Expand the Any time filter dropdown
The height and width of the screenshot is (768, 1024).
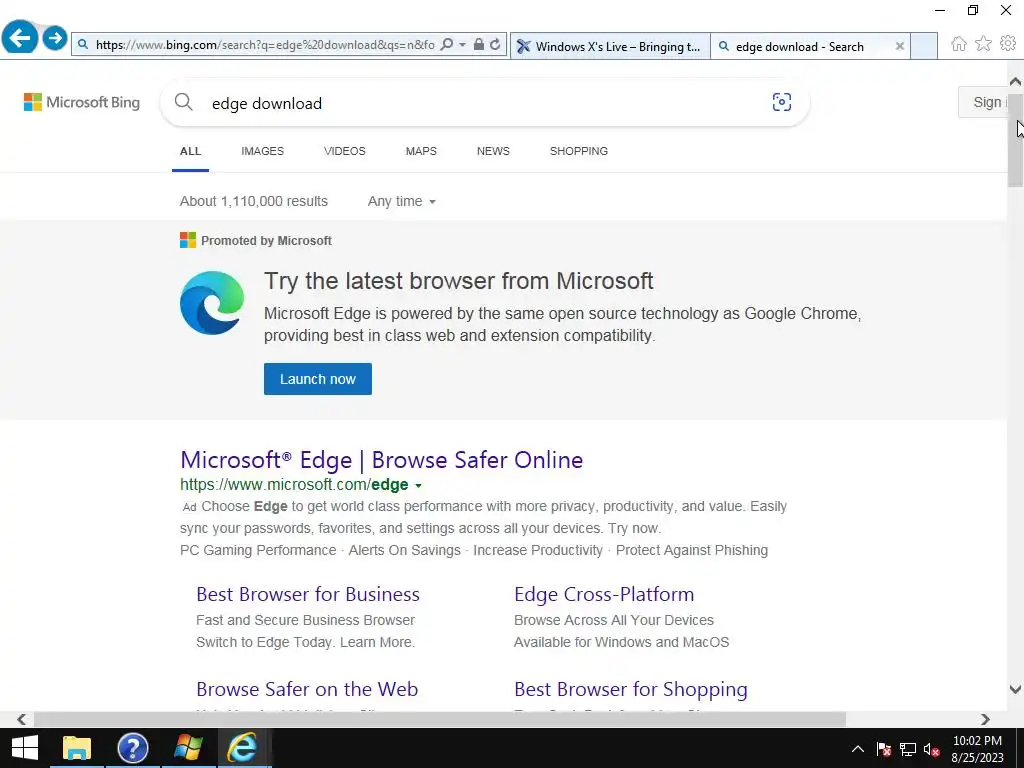click(401, 201)
